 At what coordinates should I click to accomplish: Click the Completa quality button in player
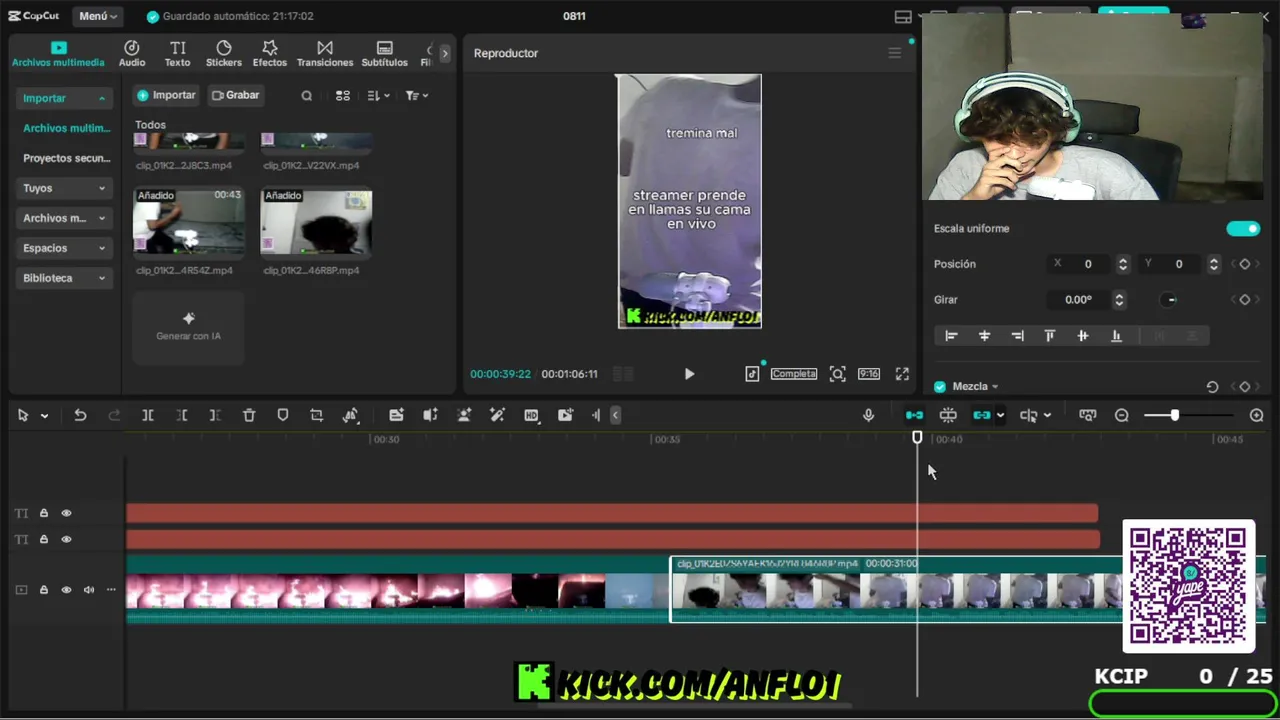(794, 374)
